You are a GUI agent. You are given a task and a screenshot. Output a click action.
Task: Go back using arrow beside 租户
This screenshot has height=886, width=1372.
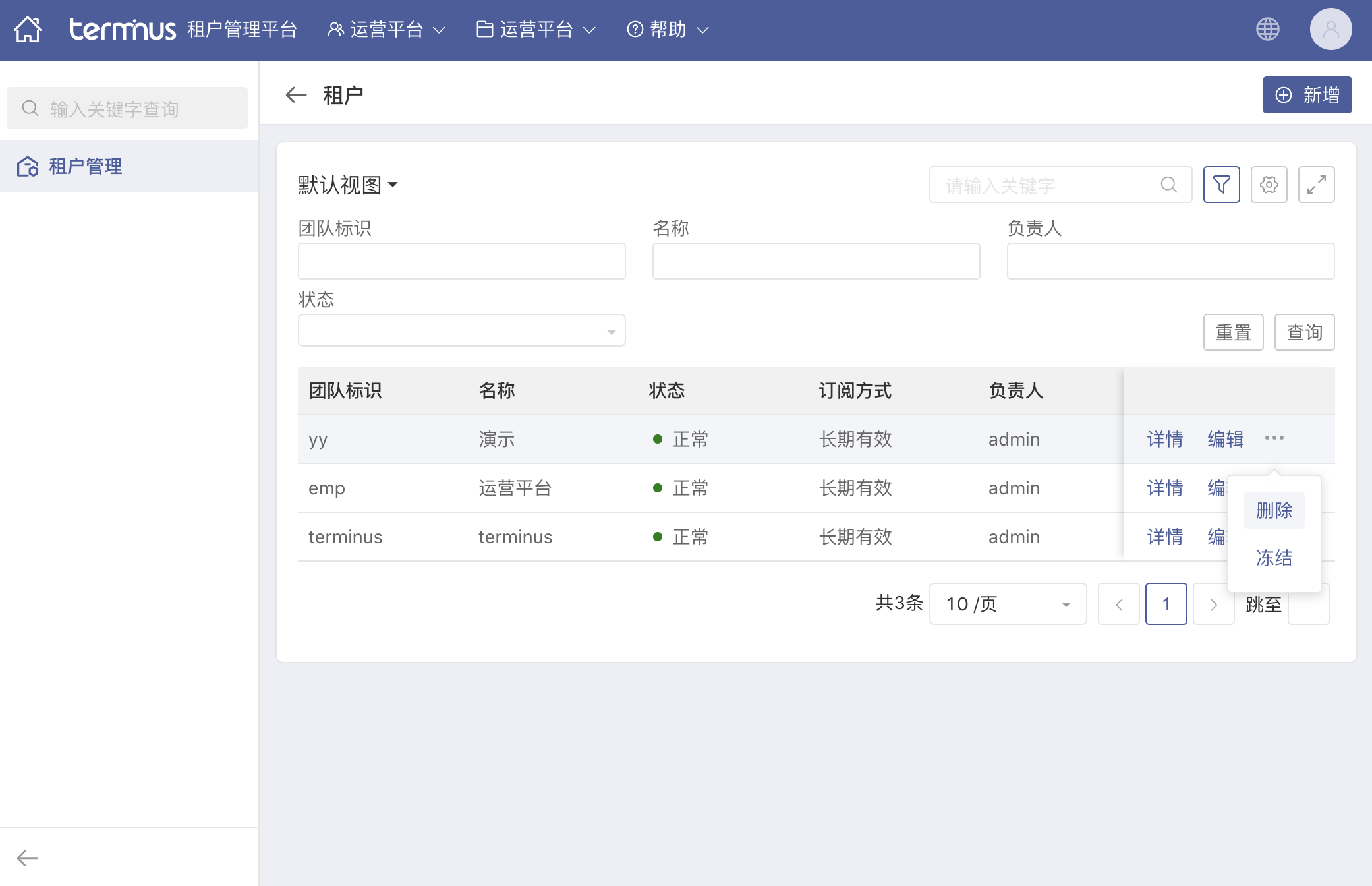click(296, 95)
